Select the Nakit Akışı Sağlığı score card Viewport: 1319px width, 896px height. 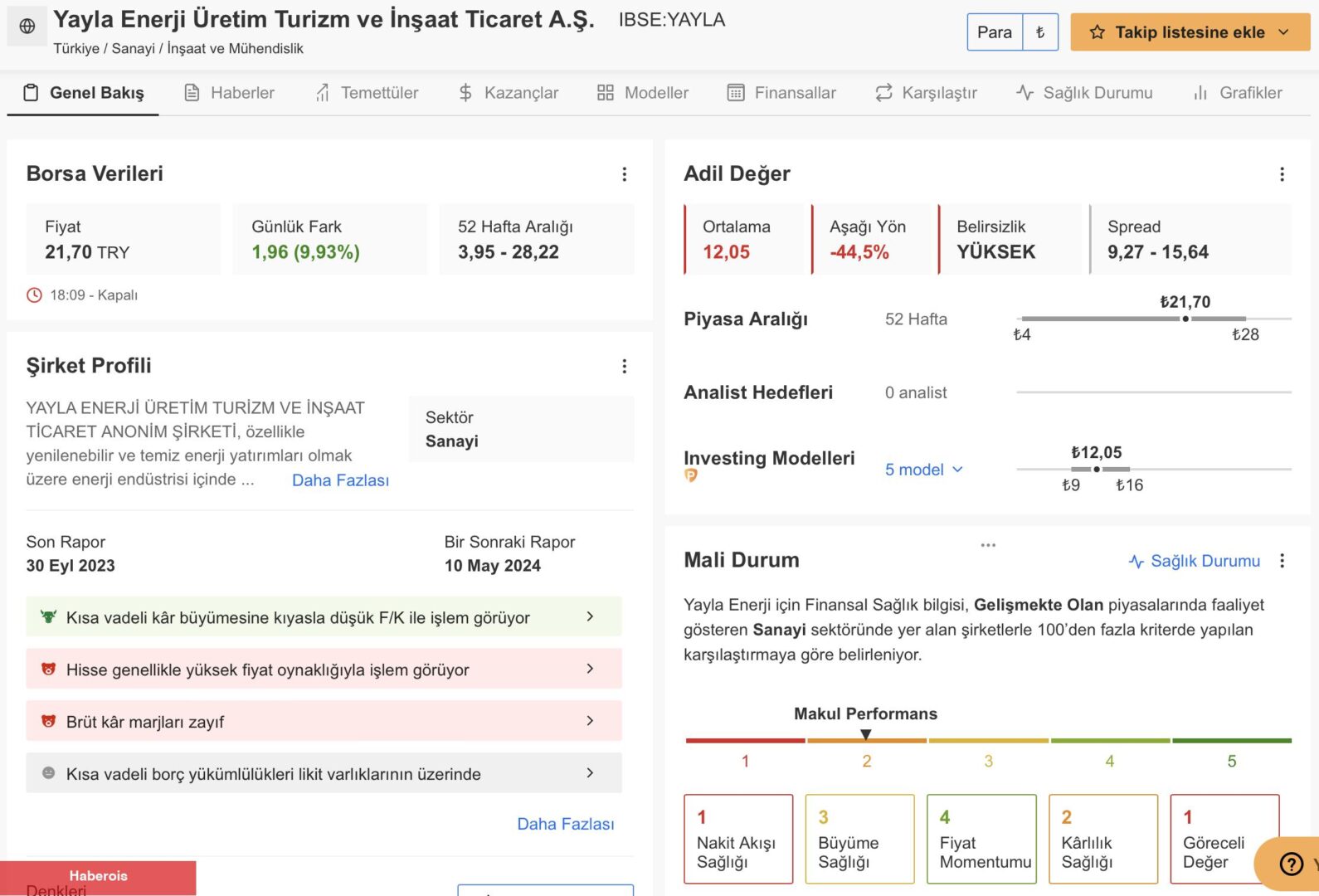tap(738, 839)
